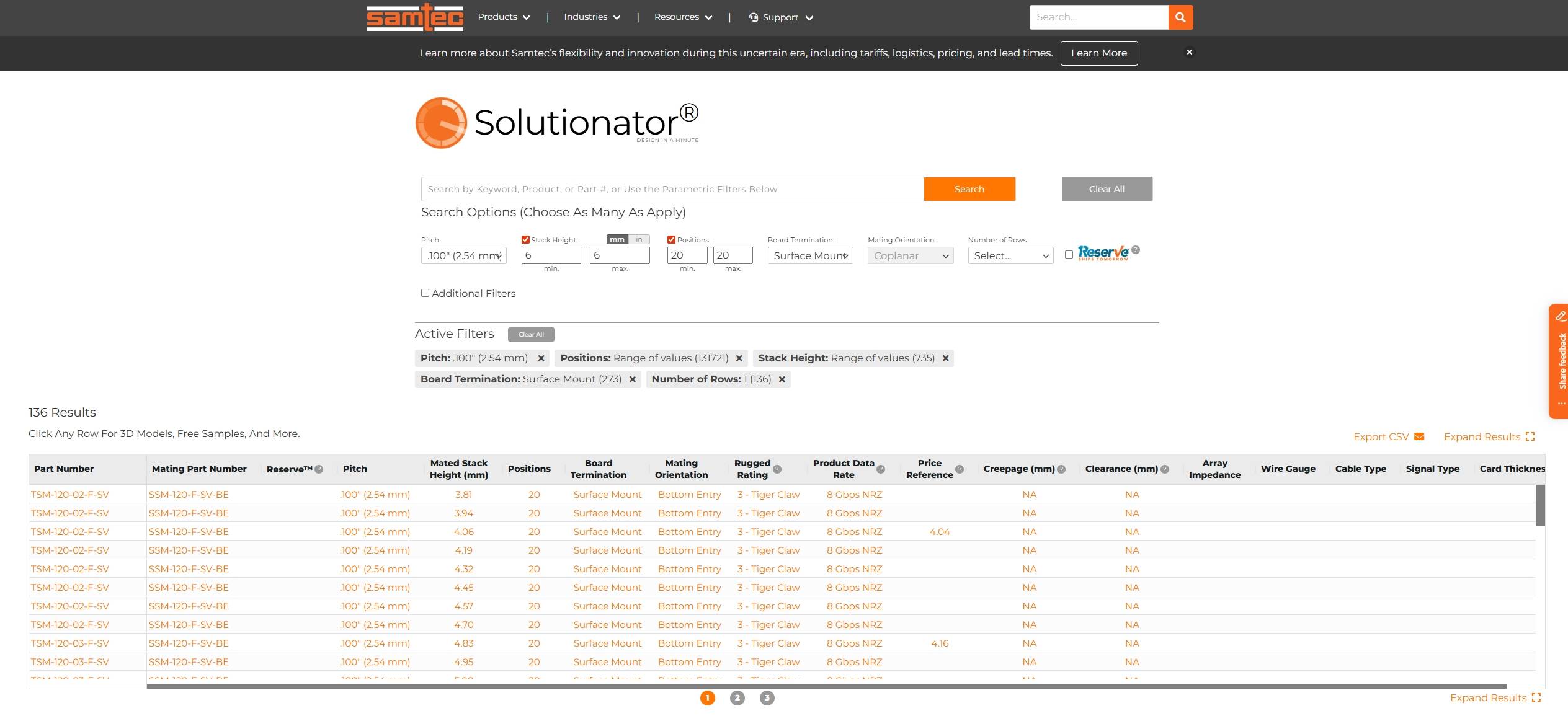This screenshot has height=716, width=1568.
Task: Click price reference 4.04 cell
Action: coord(940,532)
